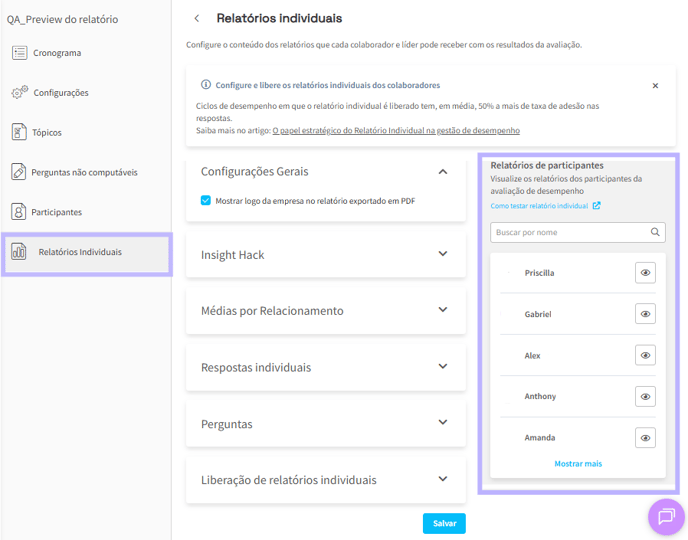Focus the Buscar por nome field
This screenshot has width=688, height=540.
click(x=577, y=232)
